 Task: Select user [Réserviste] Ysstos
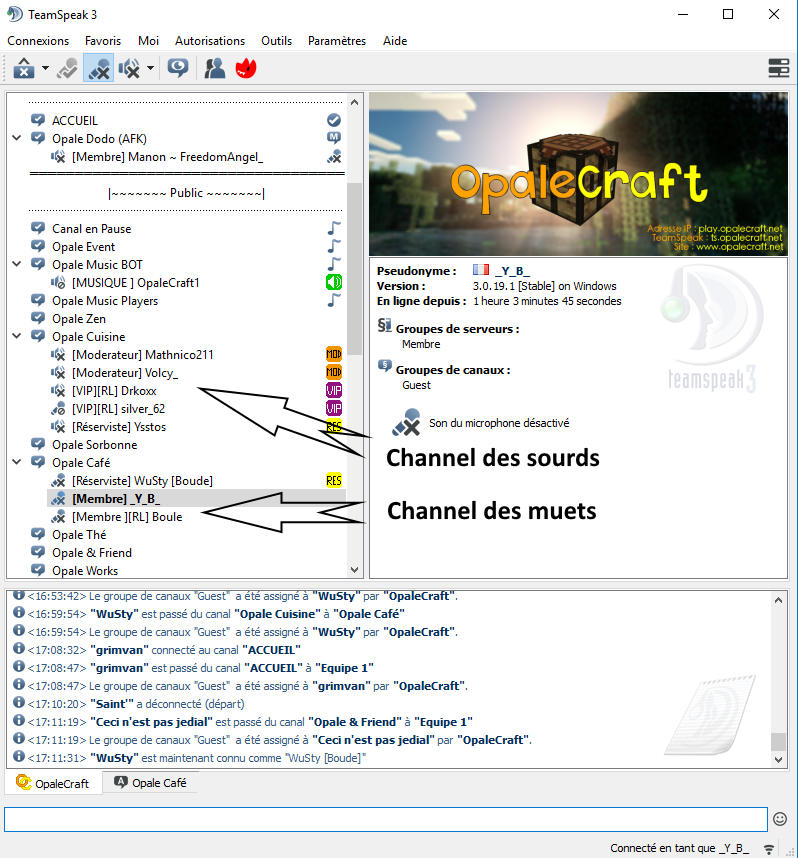click(119, 427)
